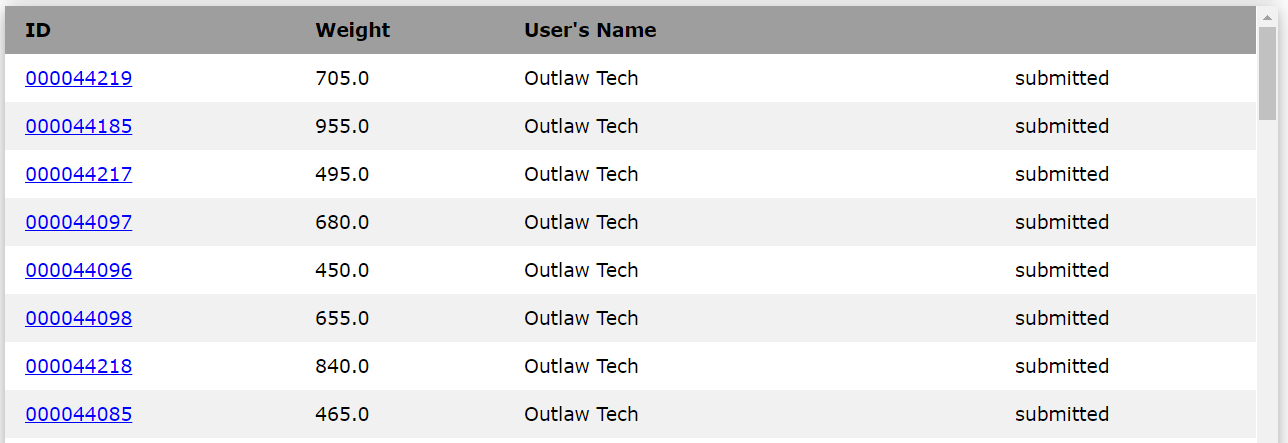Follow the 000044097 ID link
The width and height of the screenshot is (1288, 443).
point(78,222)
